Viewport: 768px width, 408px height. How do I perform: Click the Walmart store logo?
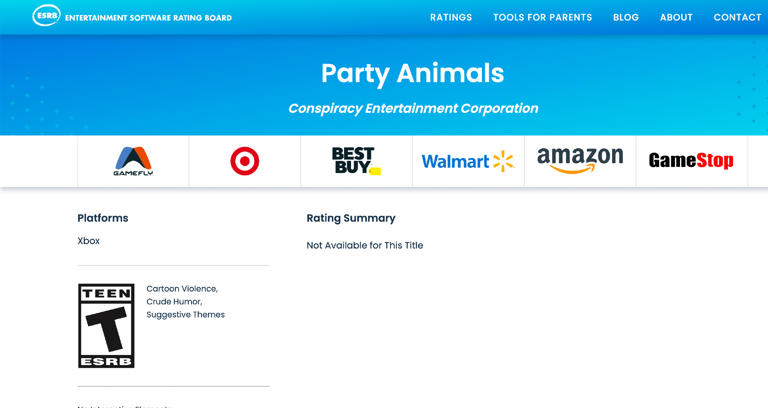pyautogui.click(x=467, y=161)
